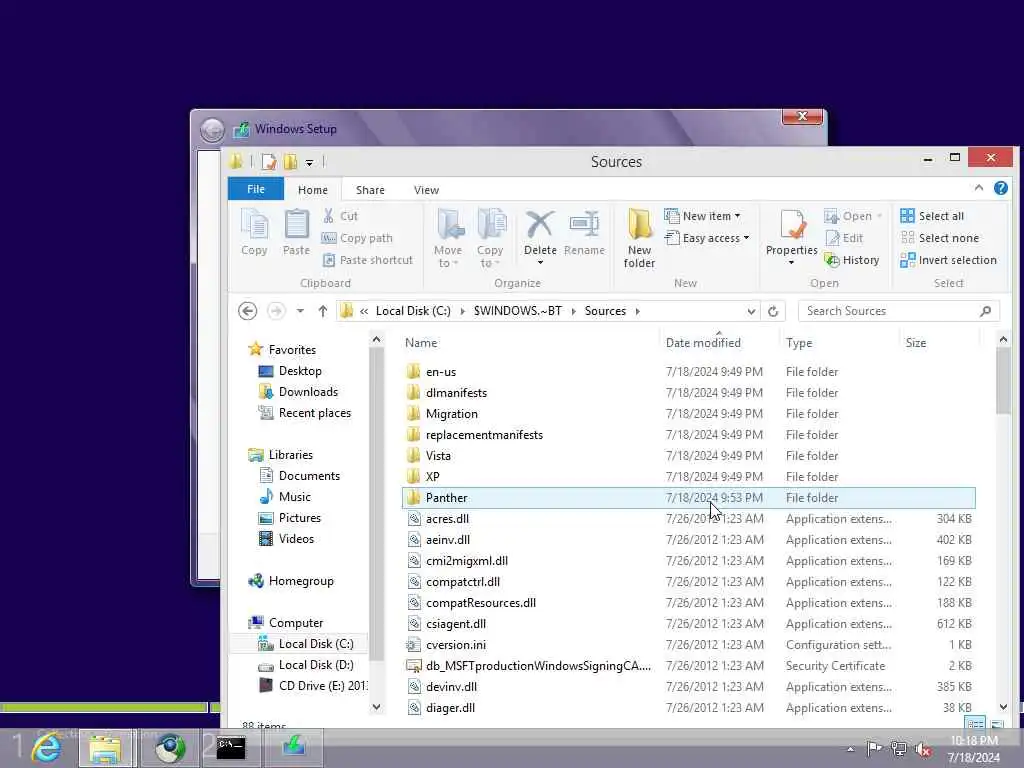
Task: Open Properties with the checkmark icon
Action: coord(792,237)
